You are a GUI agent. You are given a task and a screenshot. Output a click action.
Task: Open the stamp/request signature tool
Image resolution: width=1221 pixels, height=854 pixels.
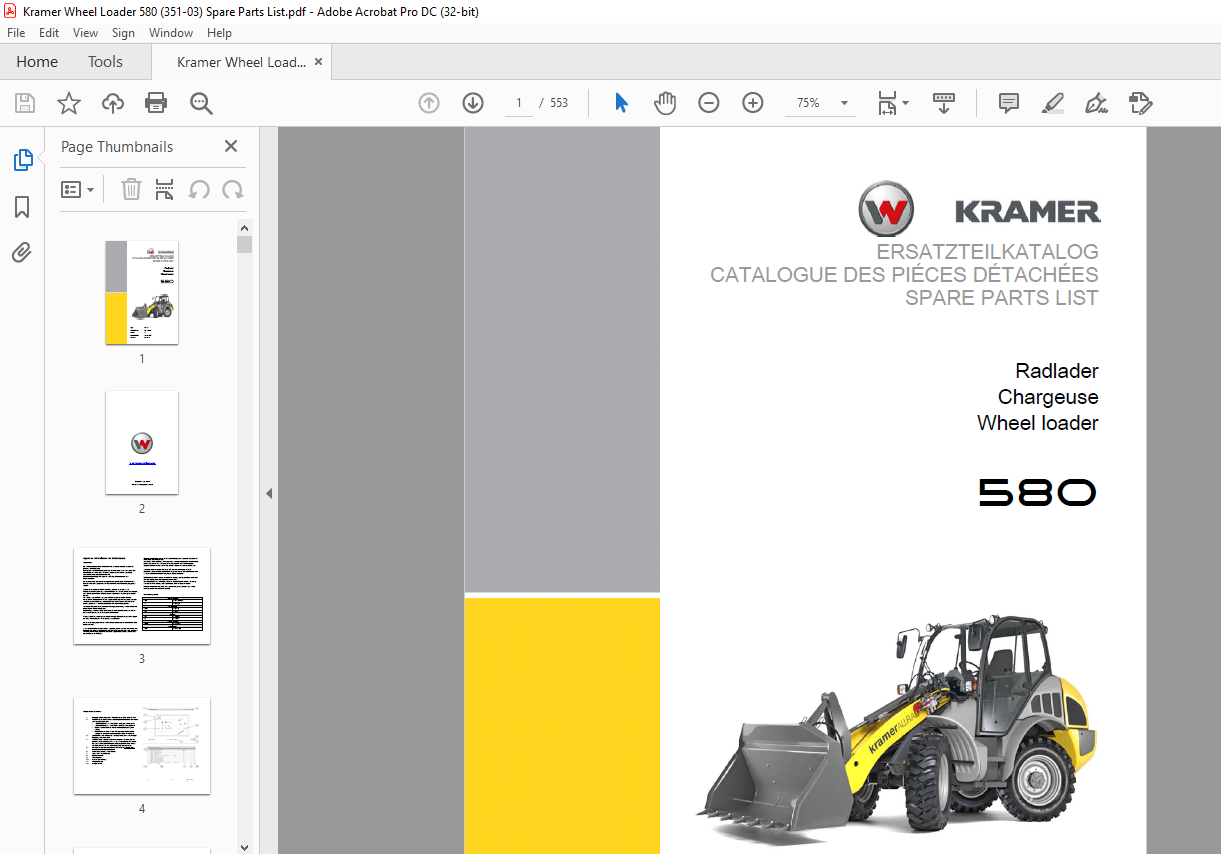(1141, 103)
